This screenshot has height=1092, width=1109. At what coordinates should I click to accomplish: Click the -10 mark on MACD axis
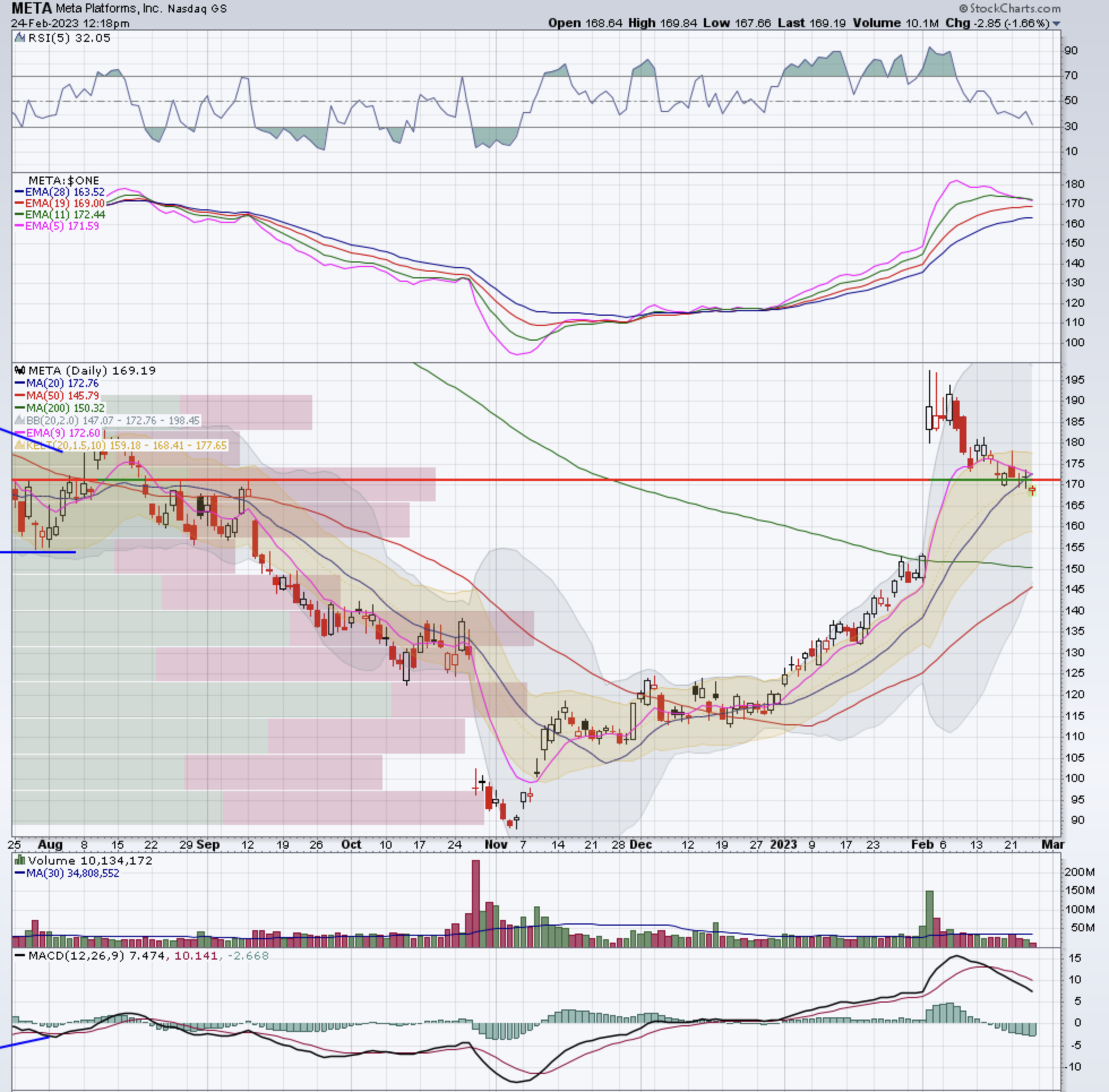[x=1073, y=1067]
